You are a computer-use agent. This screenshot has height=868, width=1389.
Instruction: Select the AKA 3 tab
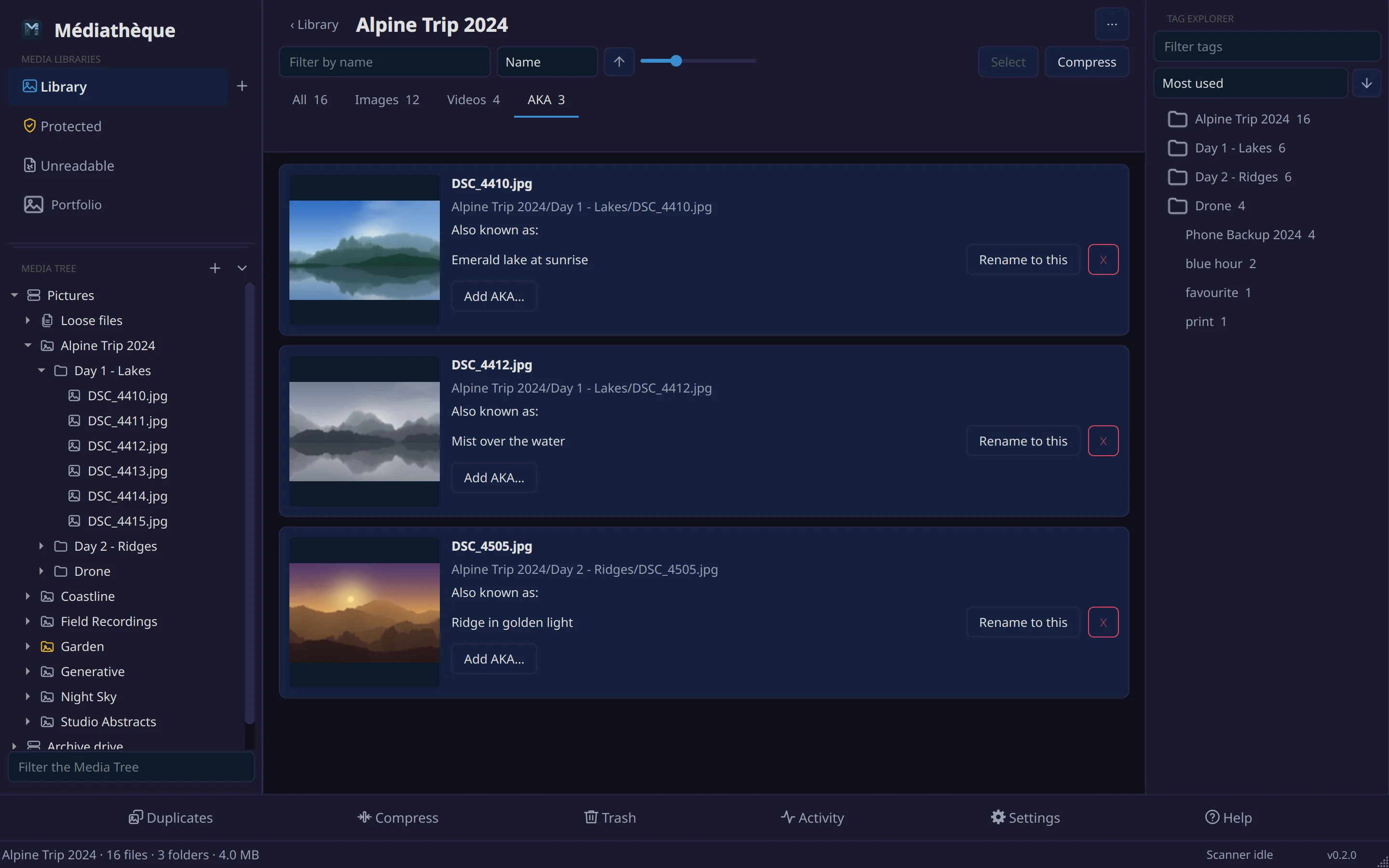(546, 100)
